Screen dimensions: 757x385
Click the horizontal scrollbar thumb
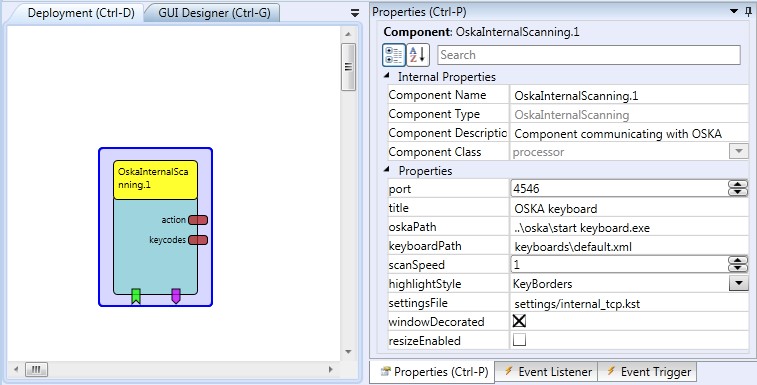tap(36, 370)
